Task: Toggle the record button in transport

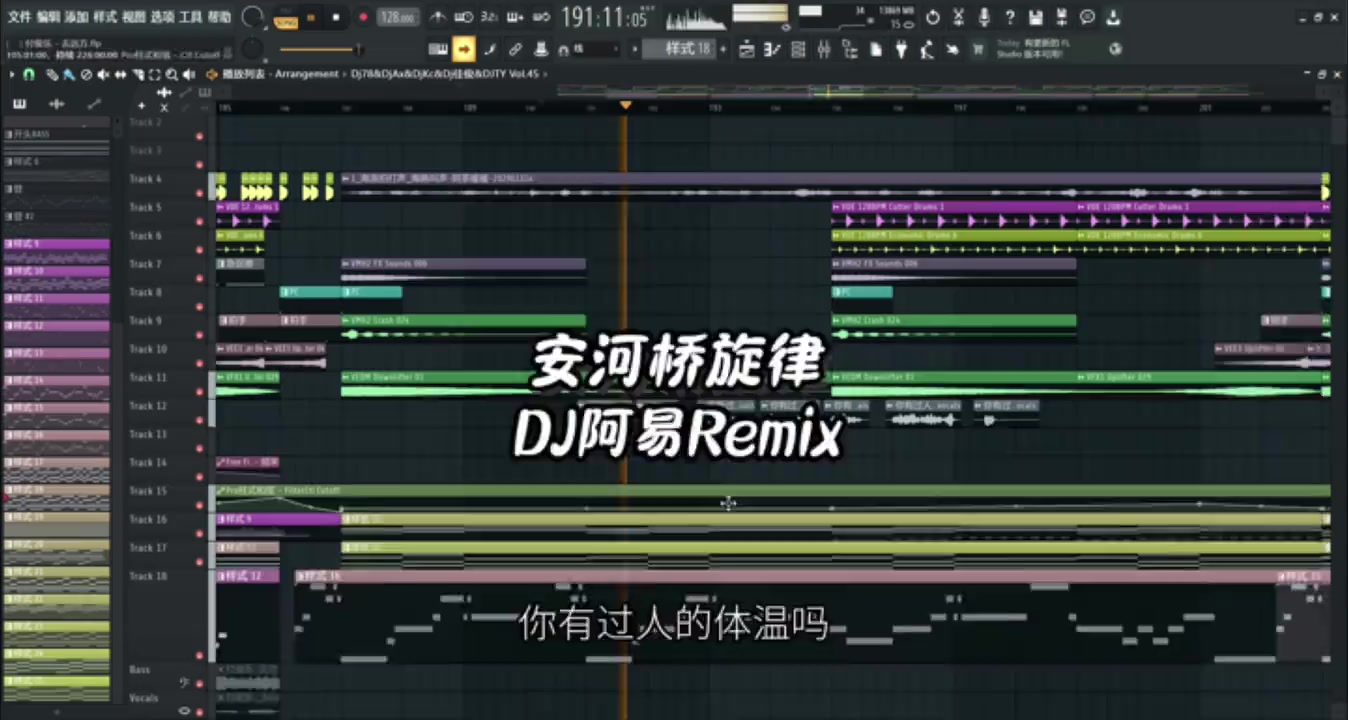Action: coord(362,17)
